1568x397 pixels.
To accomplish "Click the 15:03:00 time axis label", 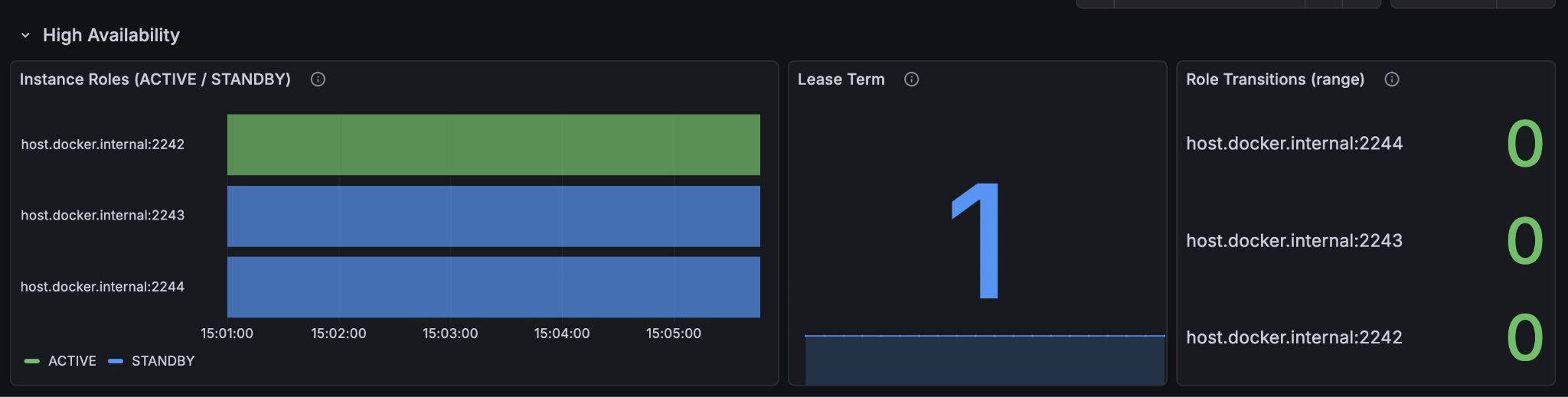I will tap(450, 334).
